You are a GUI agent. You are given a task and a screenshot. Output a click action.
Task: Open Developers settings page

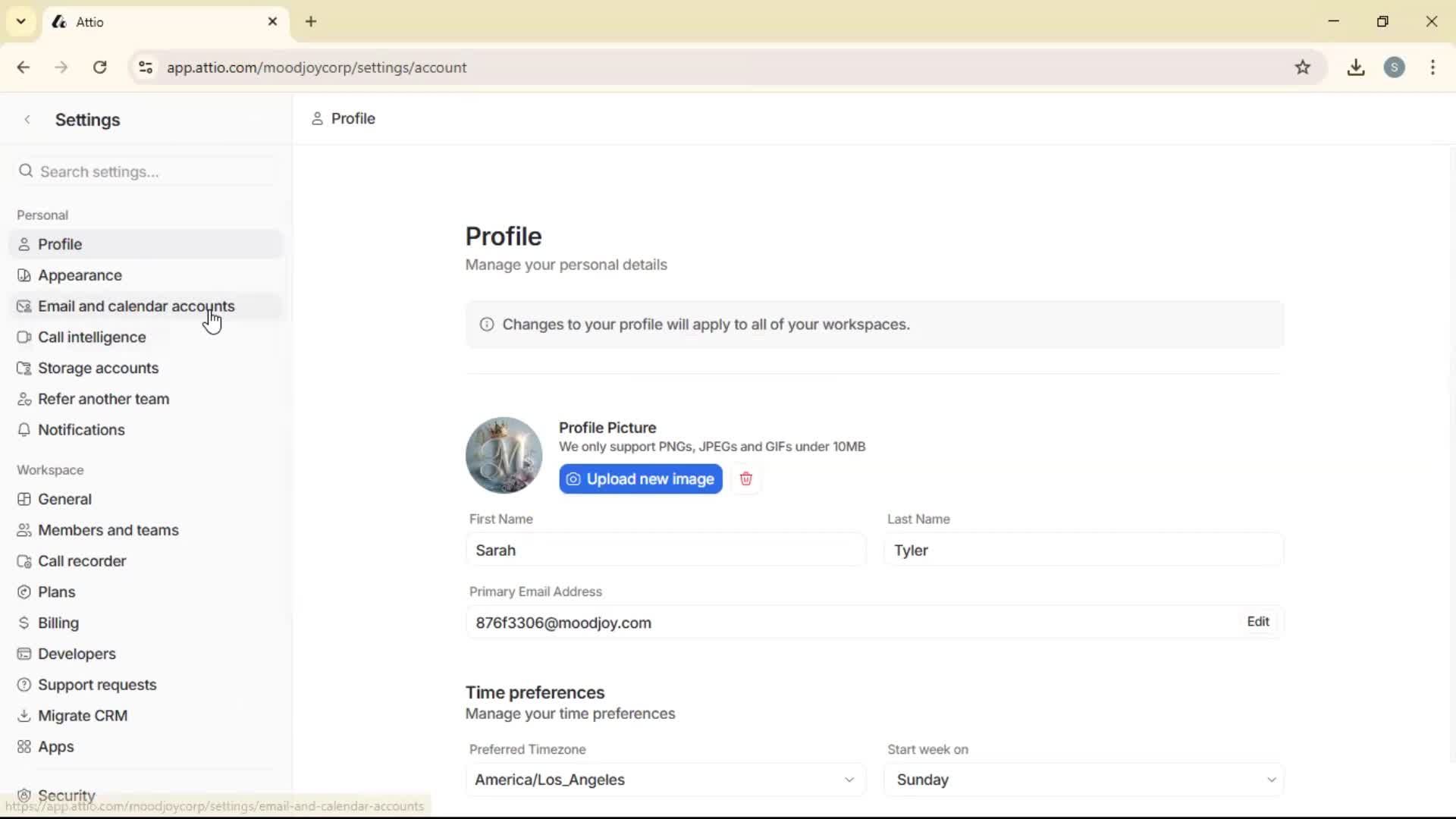146,654
